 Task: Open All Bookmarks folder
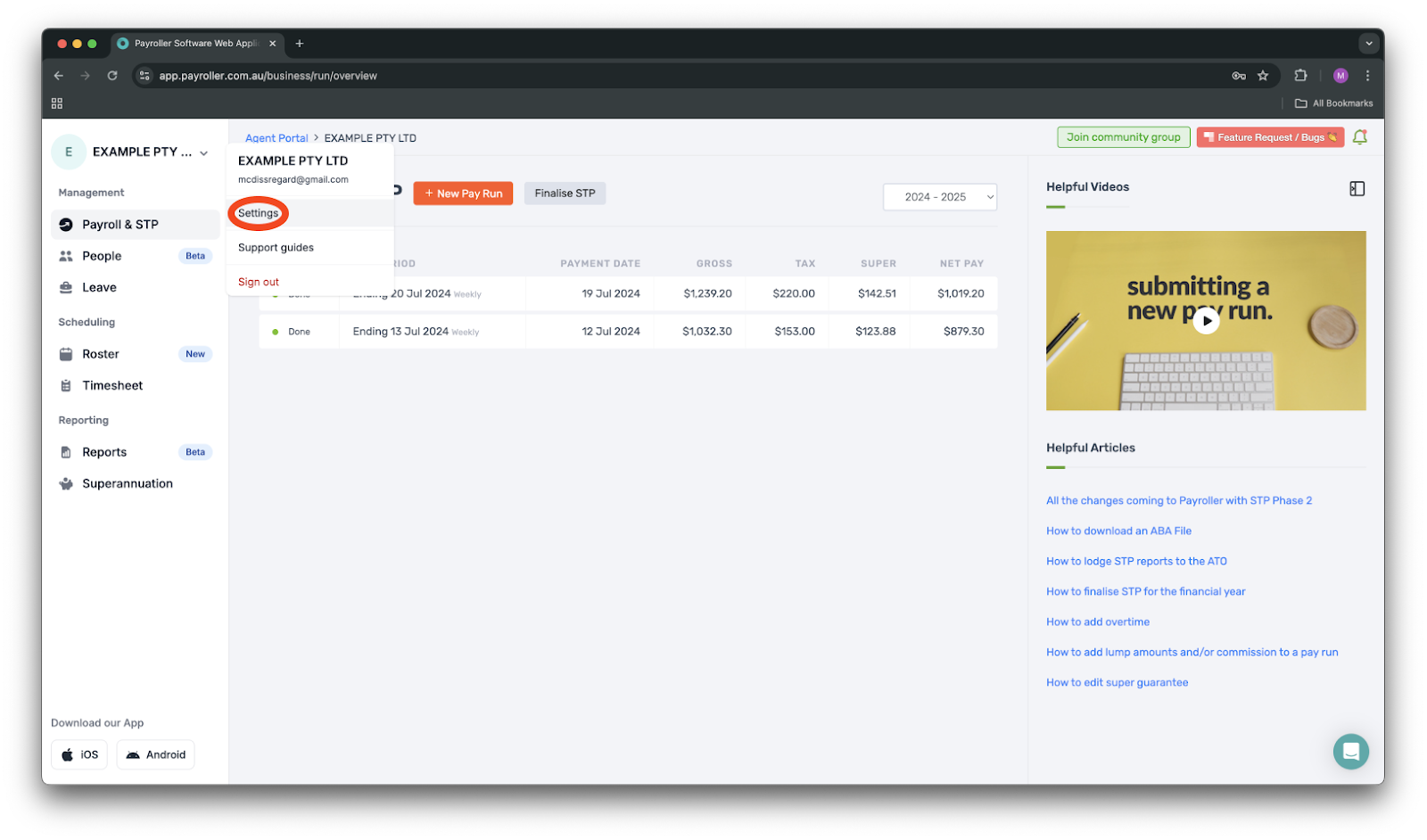pyautogui.click(x=1333, y=103)
